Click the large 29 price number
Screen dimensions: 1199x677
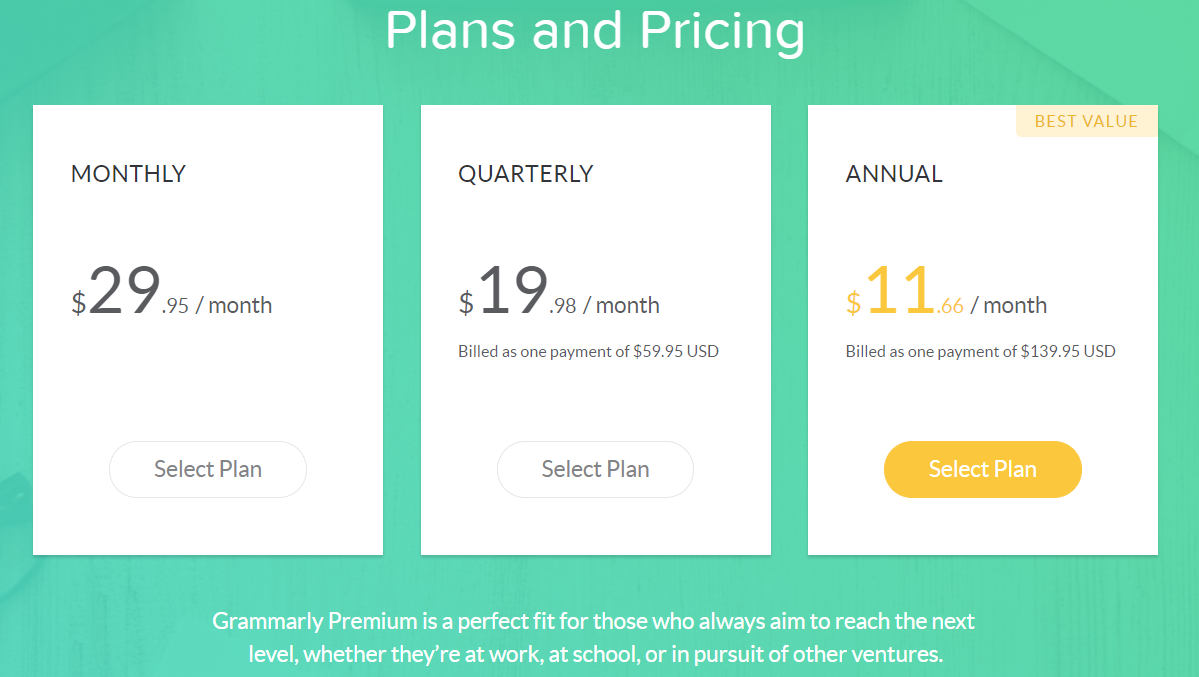(125, 290)
